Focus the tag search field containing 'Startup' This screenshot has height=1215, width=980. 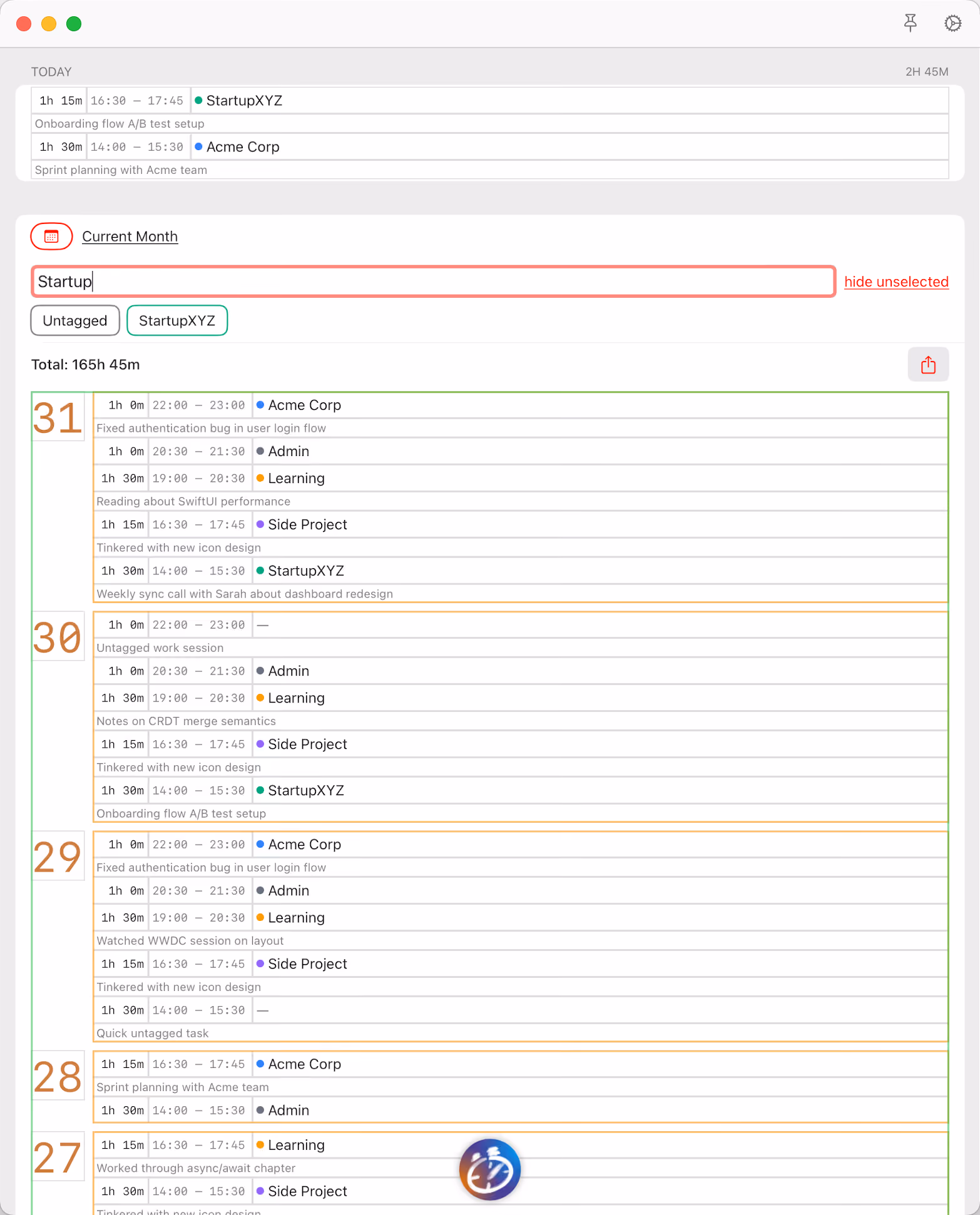click(x=433, y=282)
